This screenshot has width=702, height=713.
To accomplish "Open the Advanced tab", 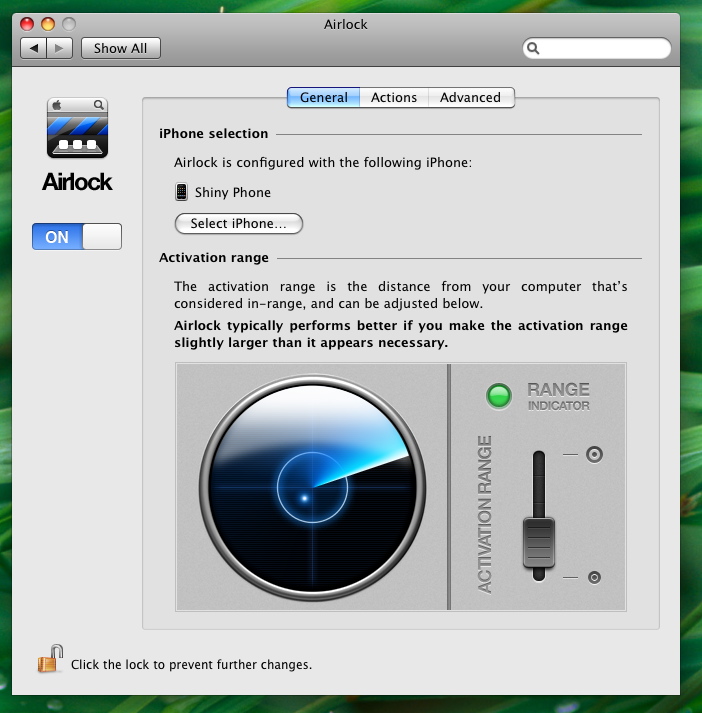I will point(471,97).
